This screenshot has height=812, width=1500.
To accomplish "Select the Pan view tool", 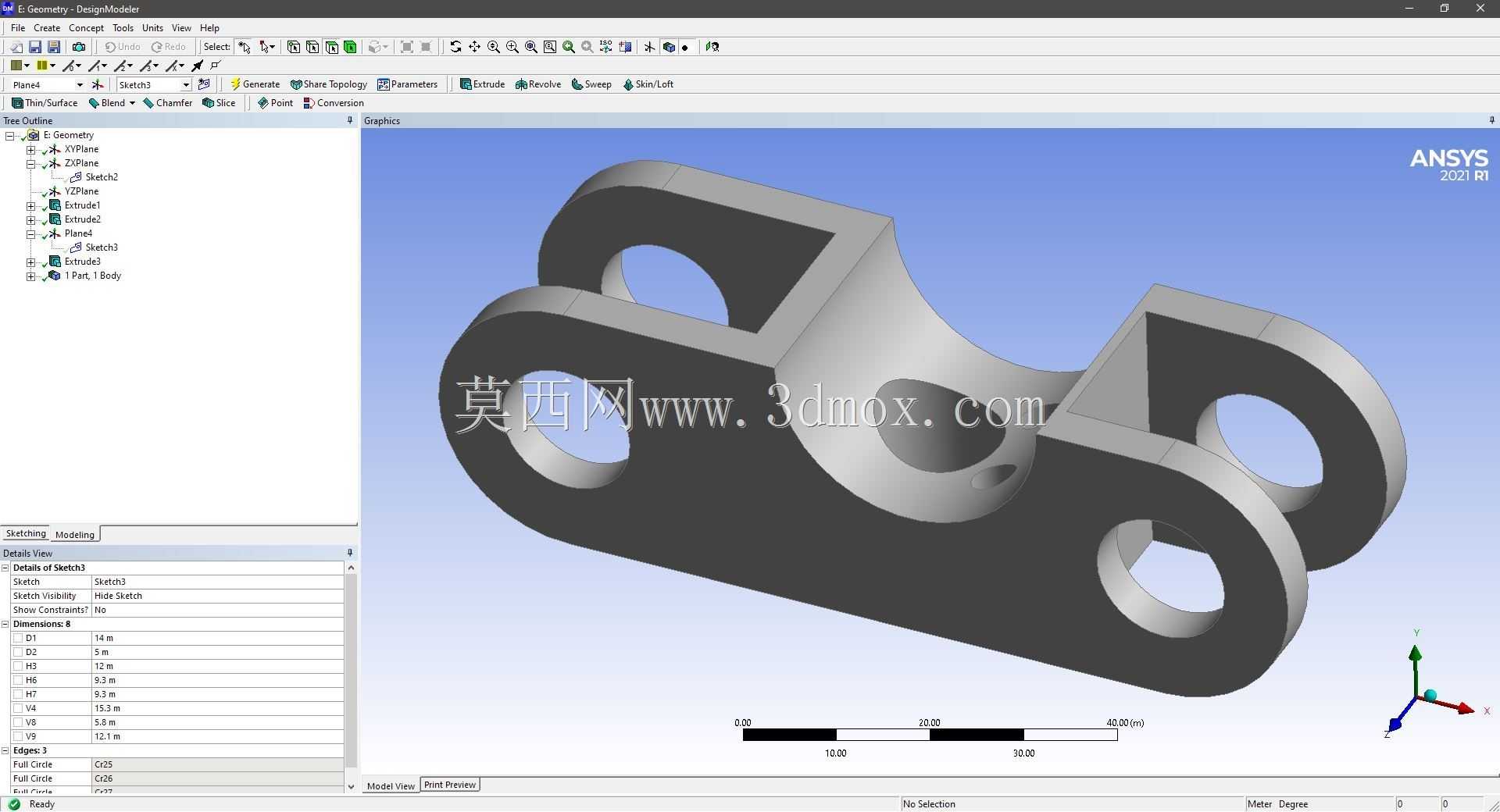I will pos(474,47).
